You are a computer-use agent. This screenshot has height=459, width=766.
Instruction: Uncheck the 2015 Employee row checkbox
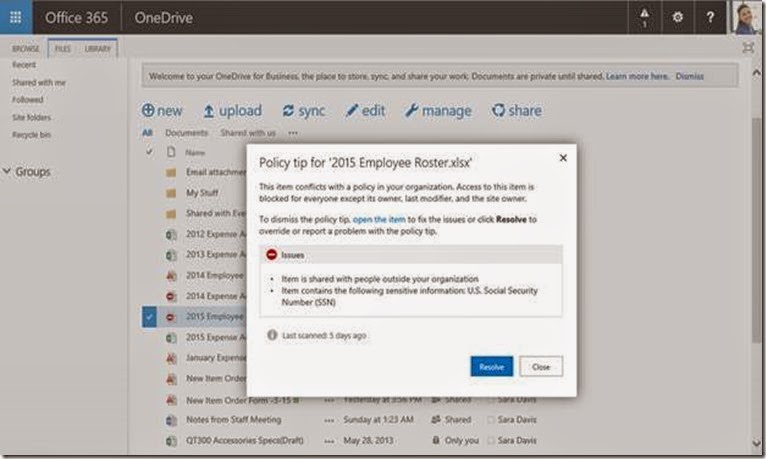(149, 317)
